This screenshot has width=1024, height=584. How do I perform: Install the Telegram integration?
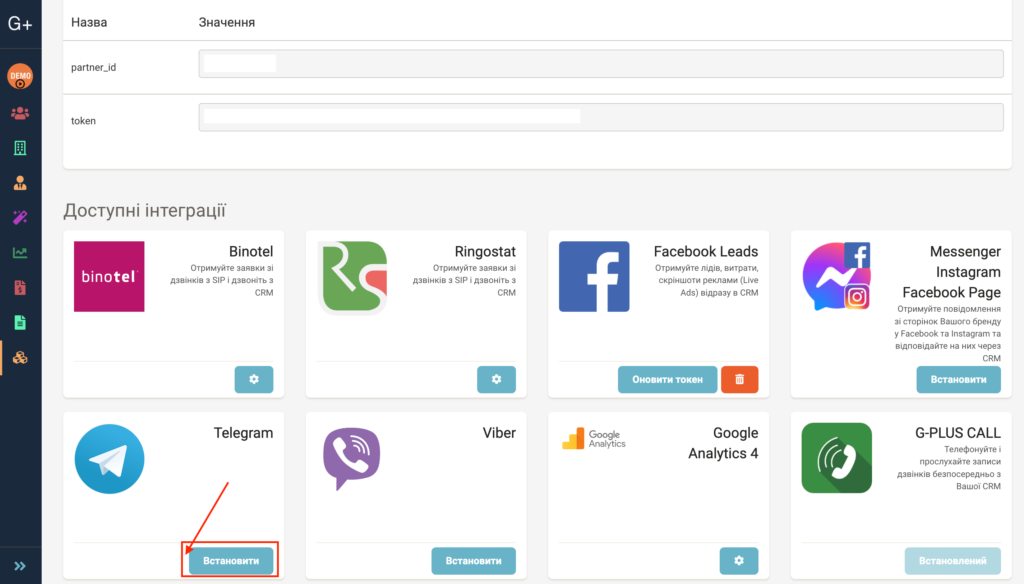pyautogui.click(x=231, y=560)
